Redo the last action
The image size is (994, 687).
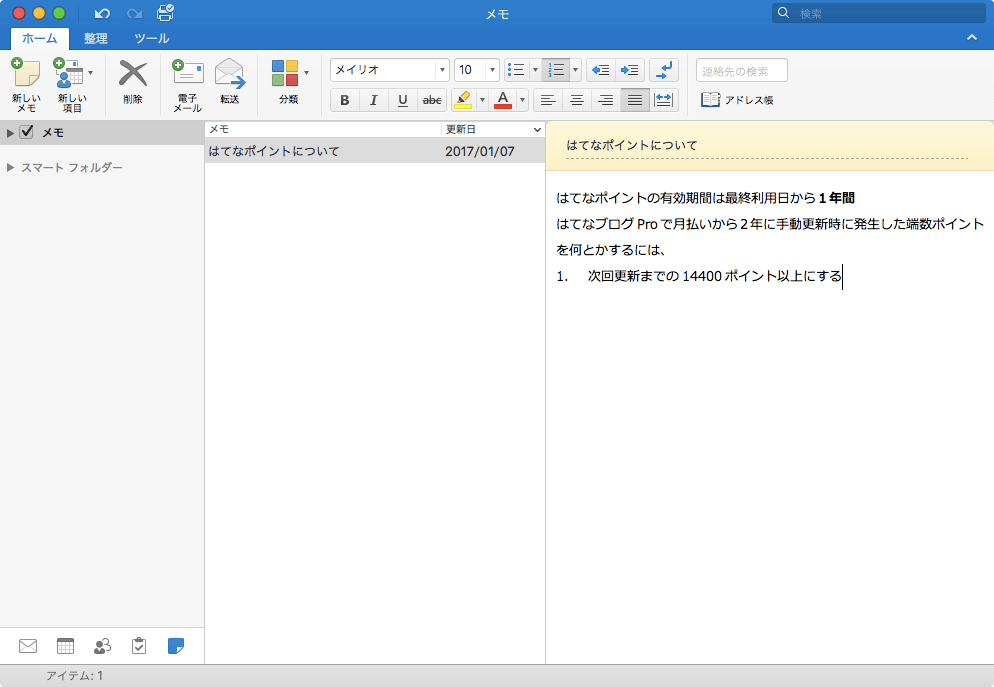134,13
